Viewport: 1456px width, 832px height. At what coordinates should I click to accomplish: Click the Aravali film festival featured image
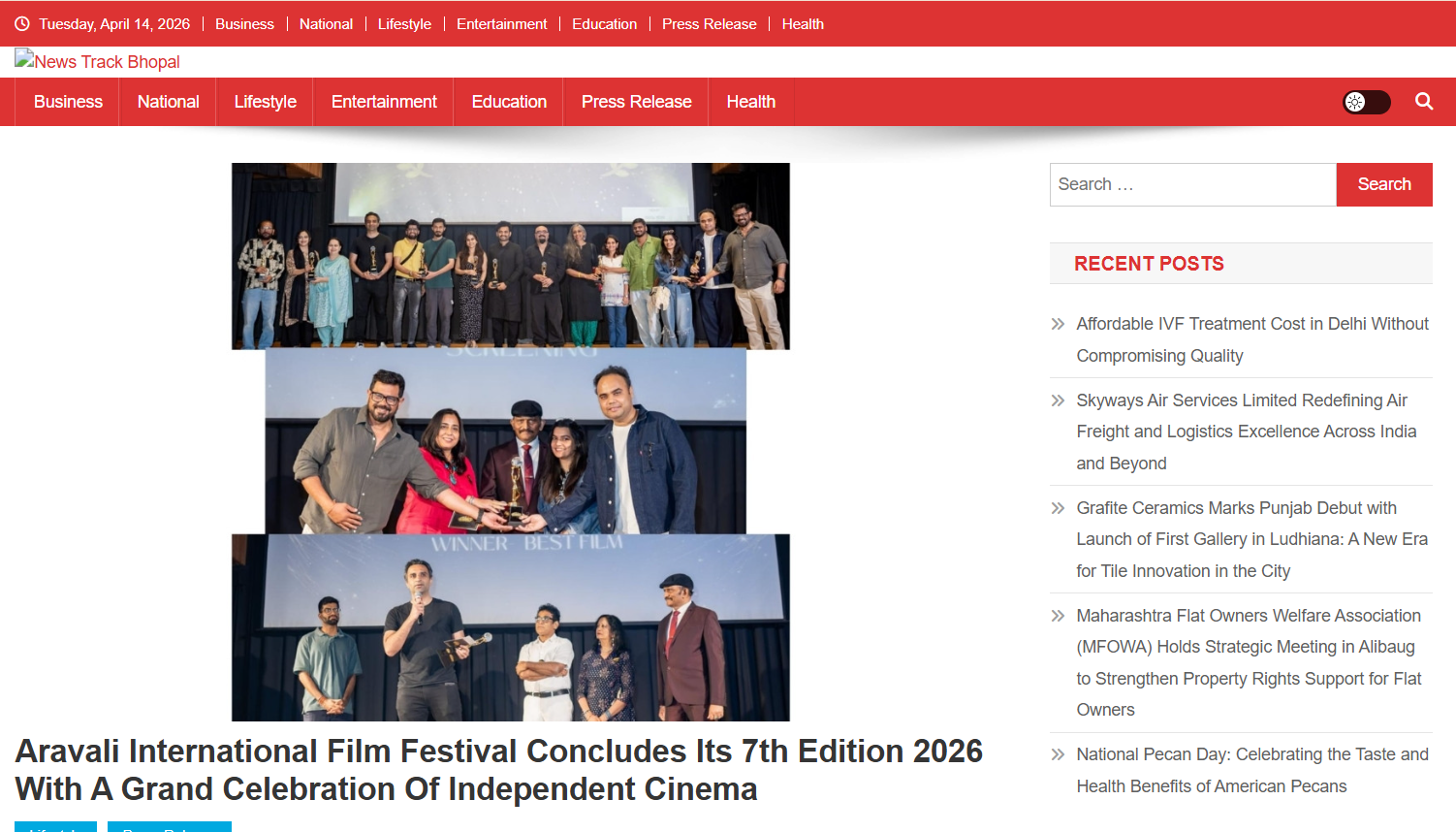(511, 441)
